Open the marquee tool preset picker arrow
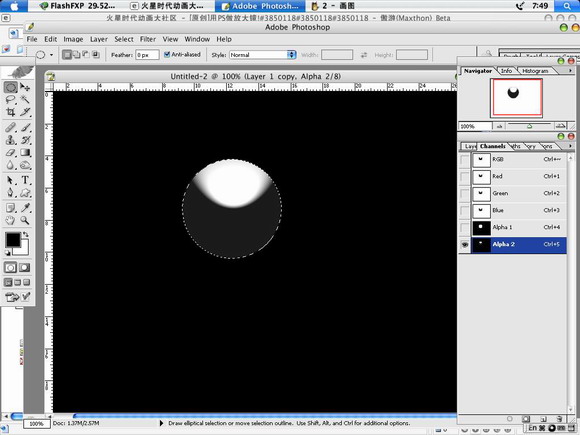Screen dimensions: 580x435 [x=51, y=55]
